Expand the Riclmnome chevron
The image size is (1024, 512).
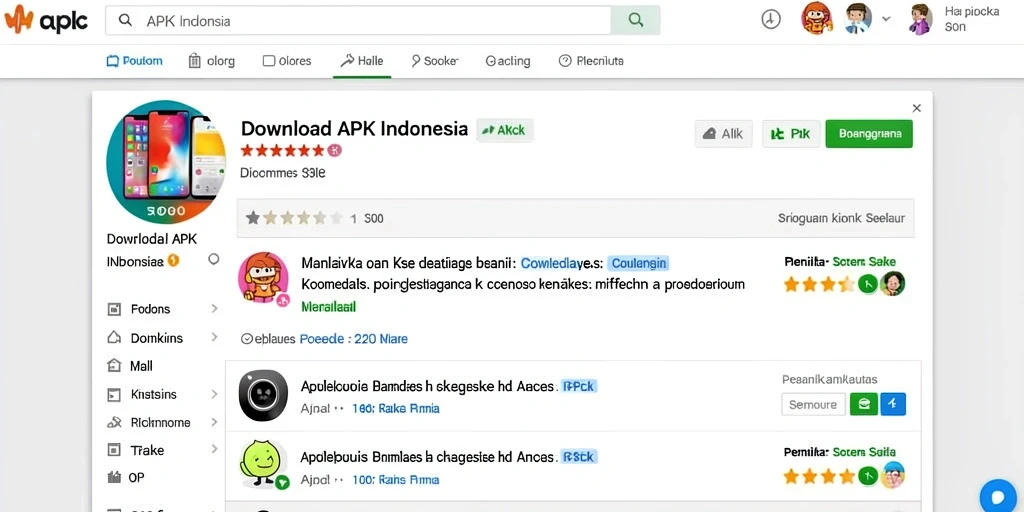[x=214, y=423]
